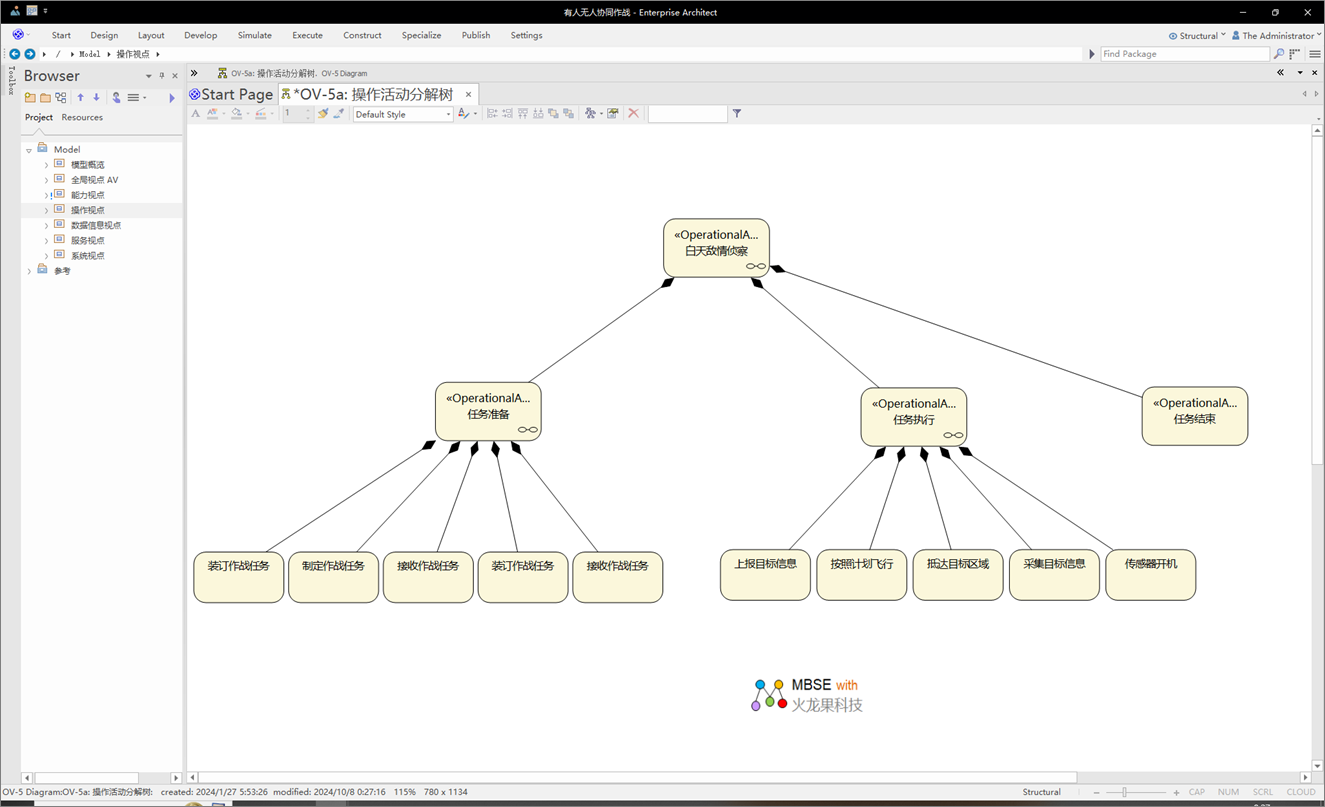Click the align bottoms icon in diagram toolbar
The height and width of the screenshot is (807, 1325).
(x=538, y=114)
